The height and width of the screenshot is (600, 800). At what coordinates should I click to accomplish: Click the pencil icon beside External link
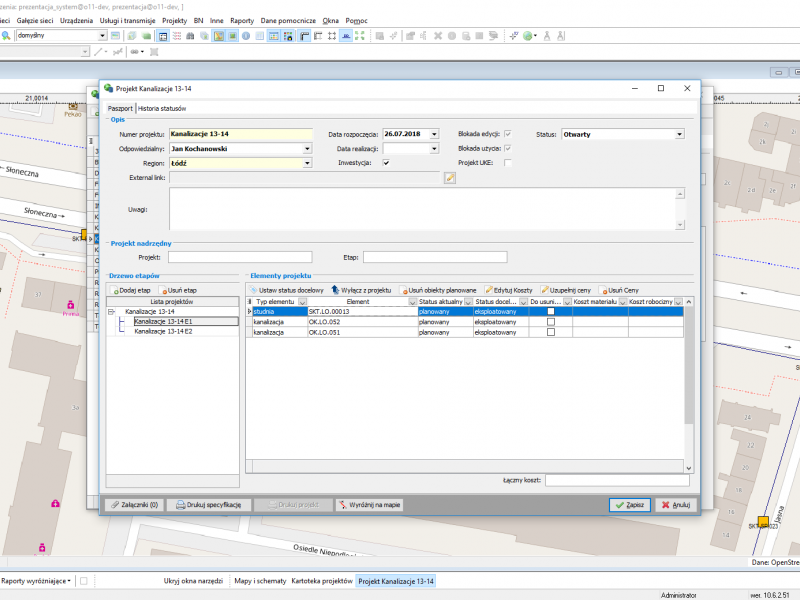pyautogui.click(x=449, y=178)
